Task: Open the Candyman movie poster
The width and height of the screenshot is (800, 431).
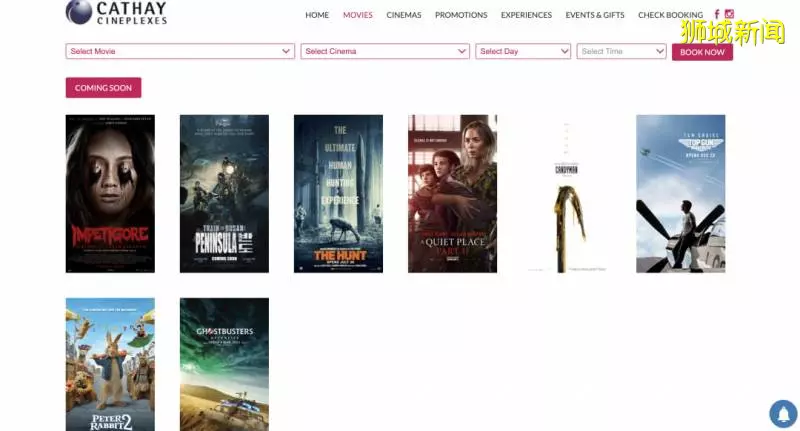Action: (566, 194)
